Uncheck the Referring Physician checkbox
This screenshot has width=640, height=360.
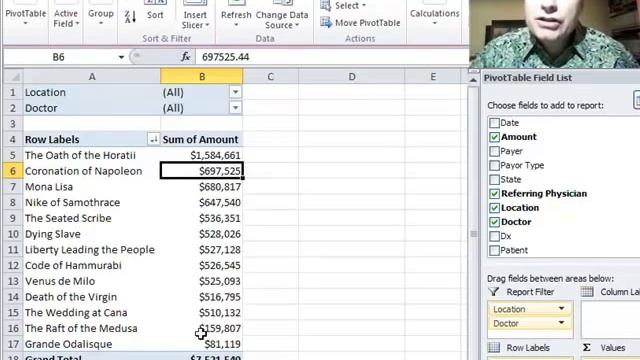[x=494, y=194]
